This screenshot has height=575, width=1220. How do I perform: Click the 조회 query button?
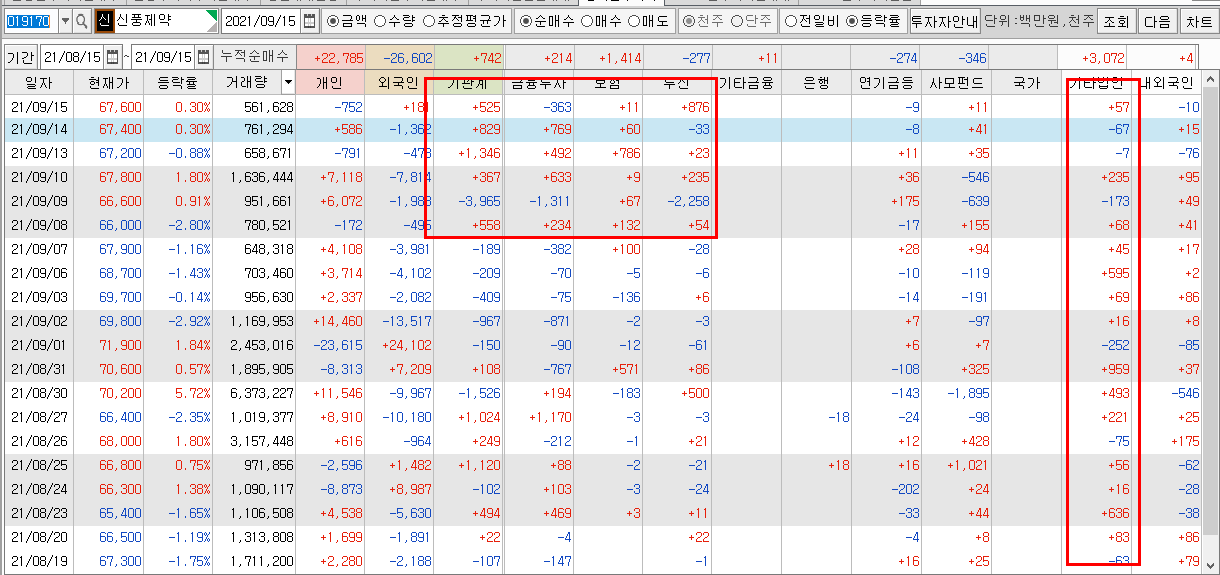pos(1115,20)
